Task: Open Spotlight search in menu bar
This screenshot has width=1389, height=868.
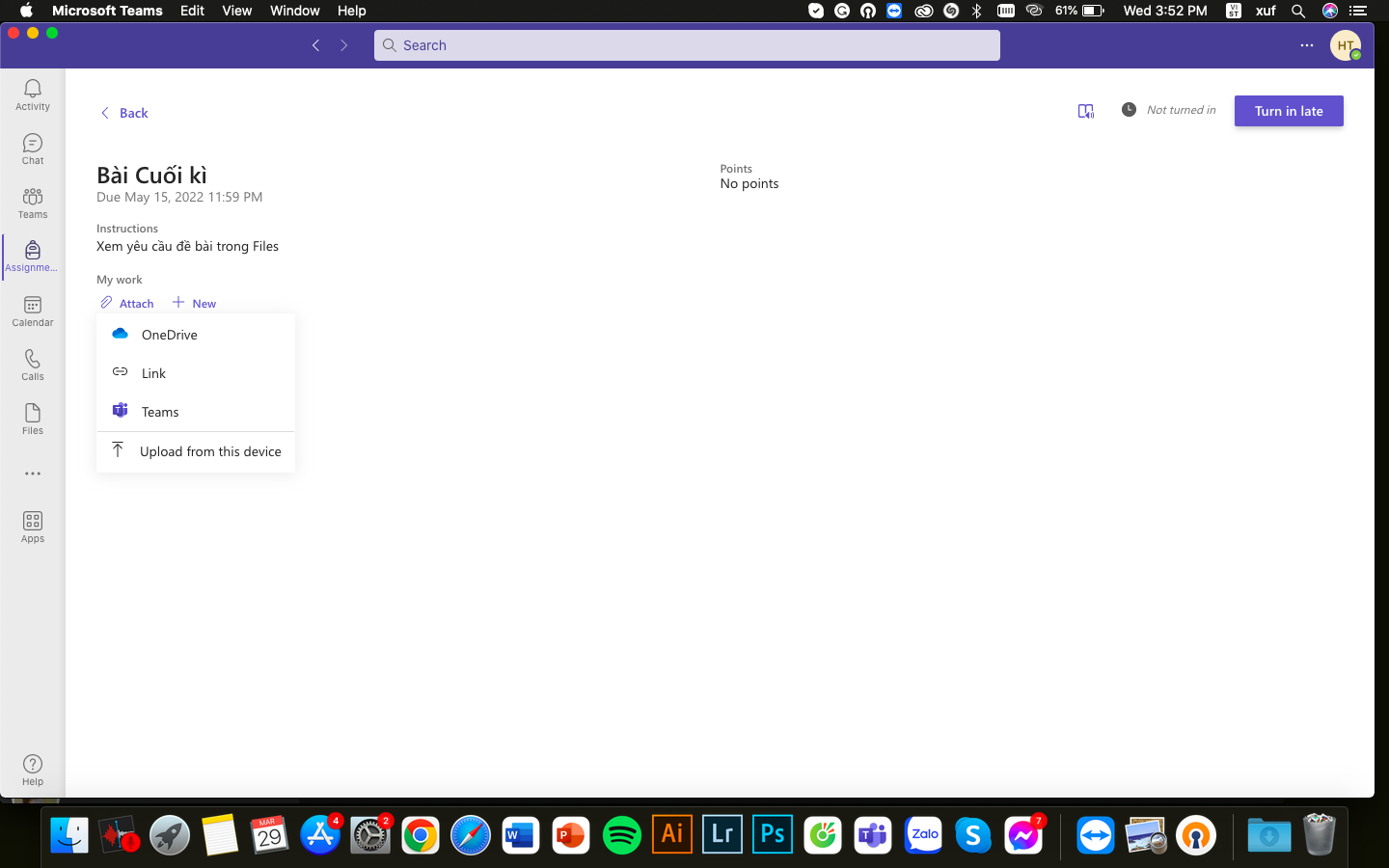Action: [x=1298, y=11]
